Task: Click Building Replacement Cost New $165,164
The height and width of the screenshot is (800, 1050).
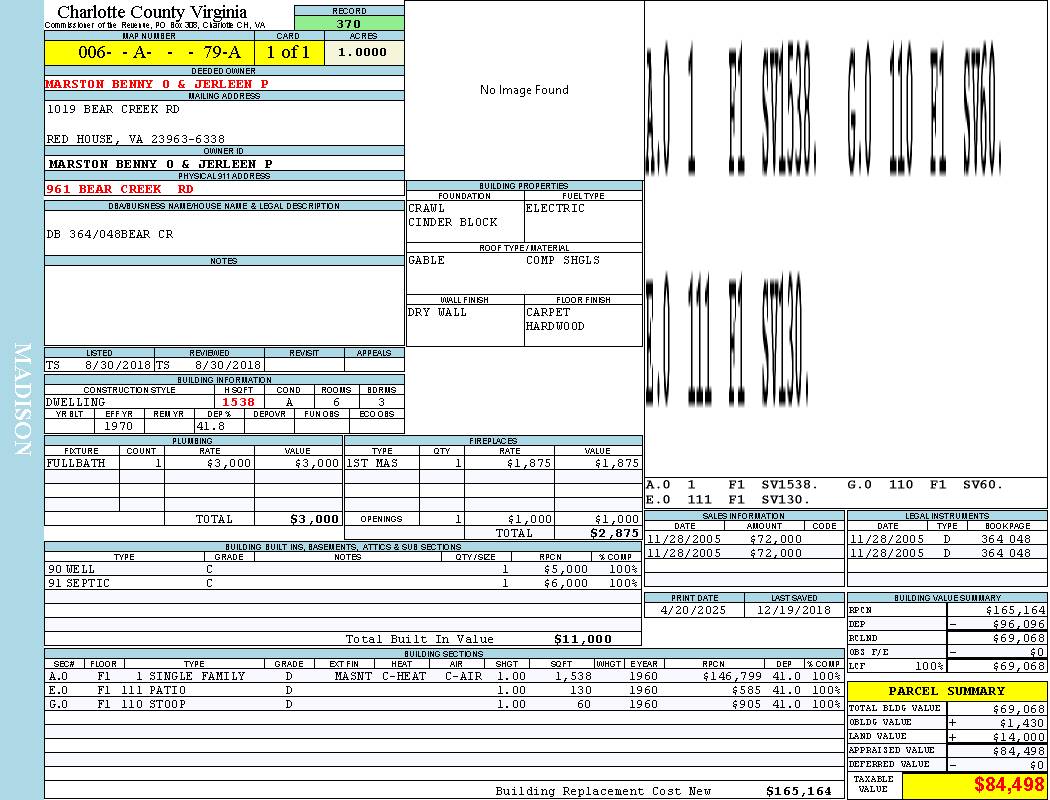Action: (798, 791)
